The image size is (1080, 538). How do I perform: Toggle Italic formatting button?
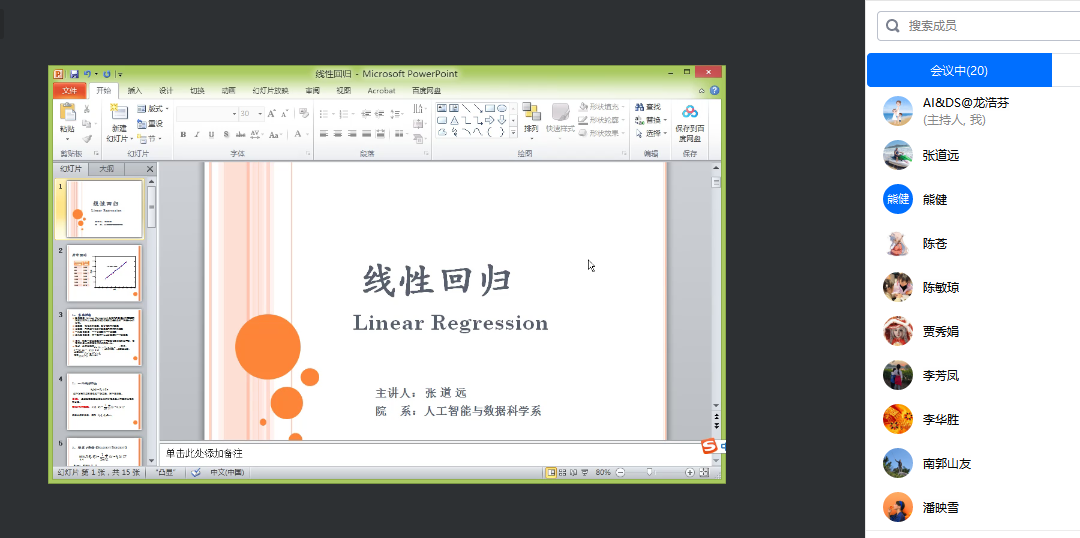pyautogui.click(x=197, y=134)
